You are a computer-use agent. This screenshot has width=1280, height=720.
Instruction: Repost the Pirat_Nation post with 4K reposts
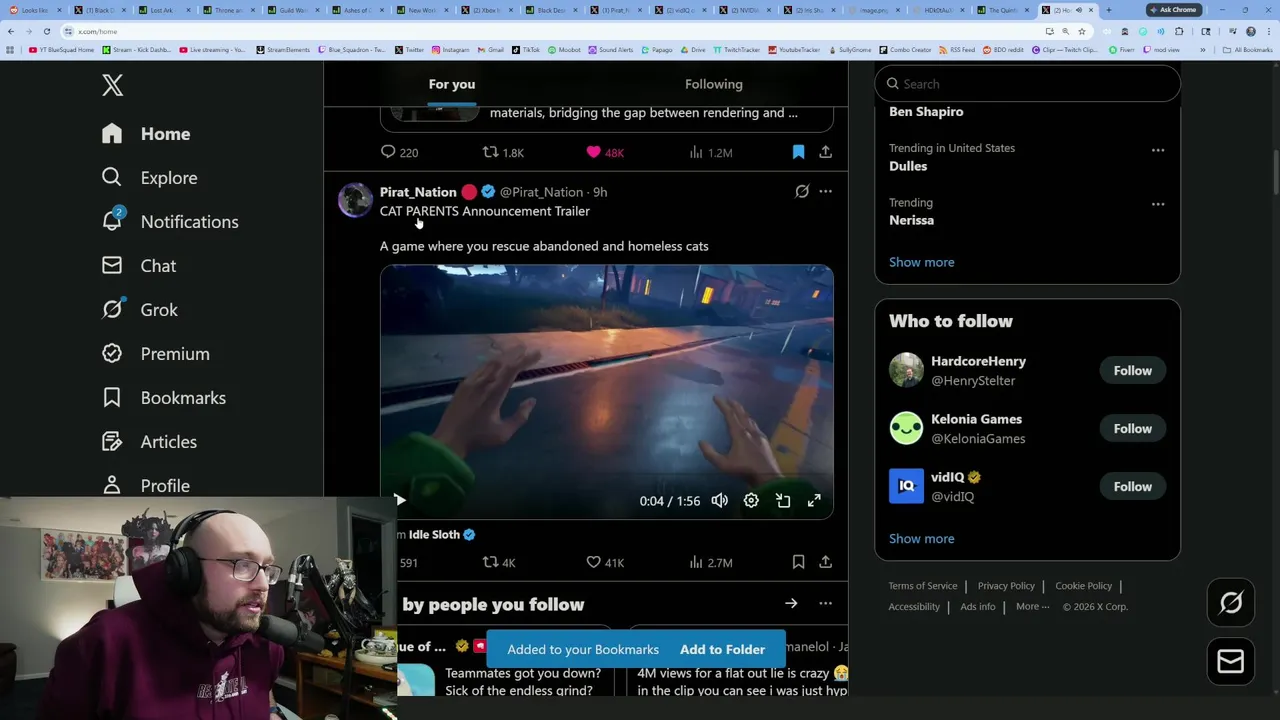(499, 562)
